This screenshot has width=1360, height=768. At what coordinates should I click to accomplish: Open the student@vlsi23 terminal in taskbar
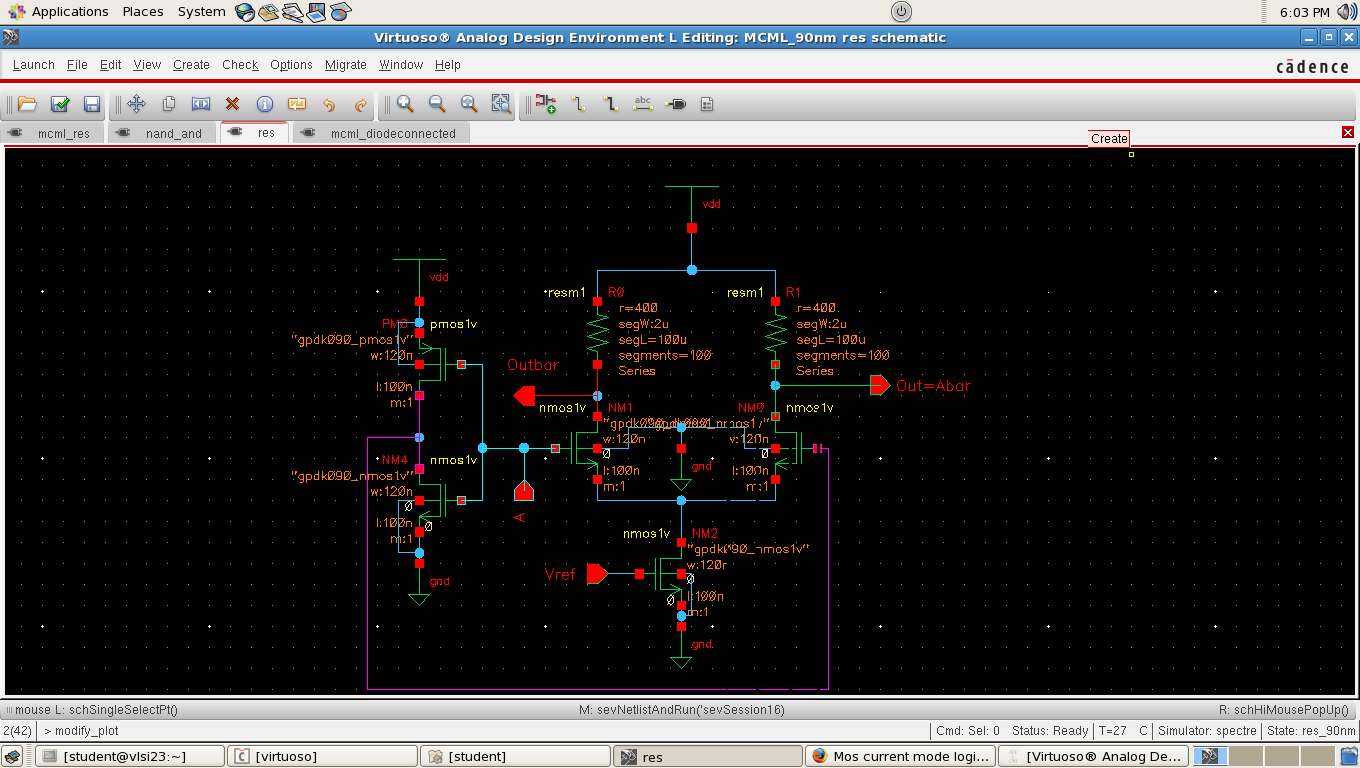(x=124, y=757)
